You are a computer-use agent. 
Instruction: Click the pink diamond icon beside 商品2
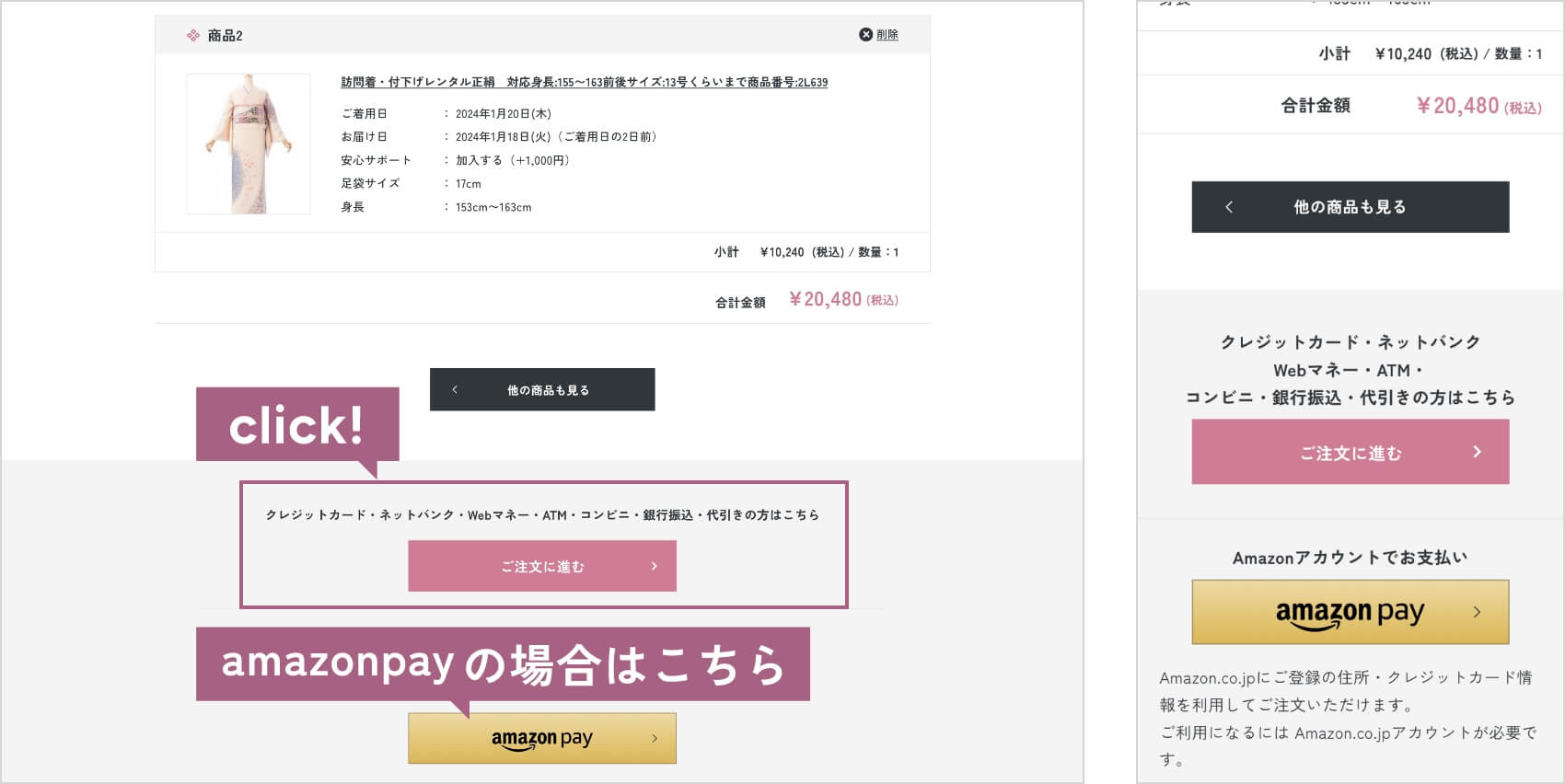coord(193,36)
